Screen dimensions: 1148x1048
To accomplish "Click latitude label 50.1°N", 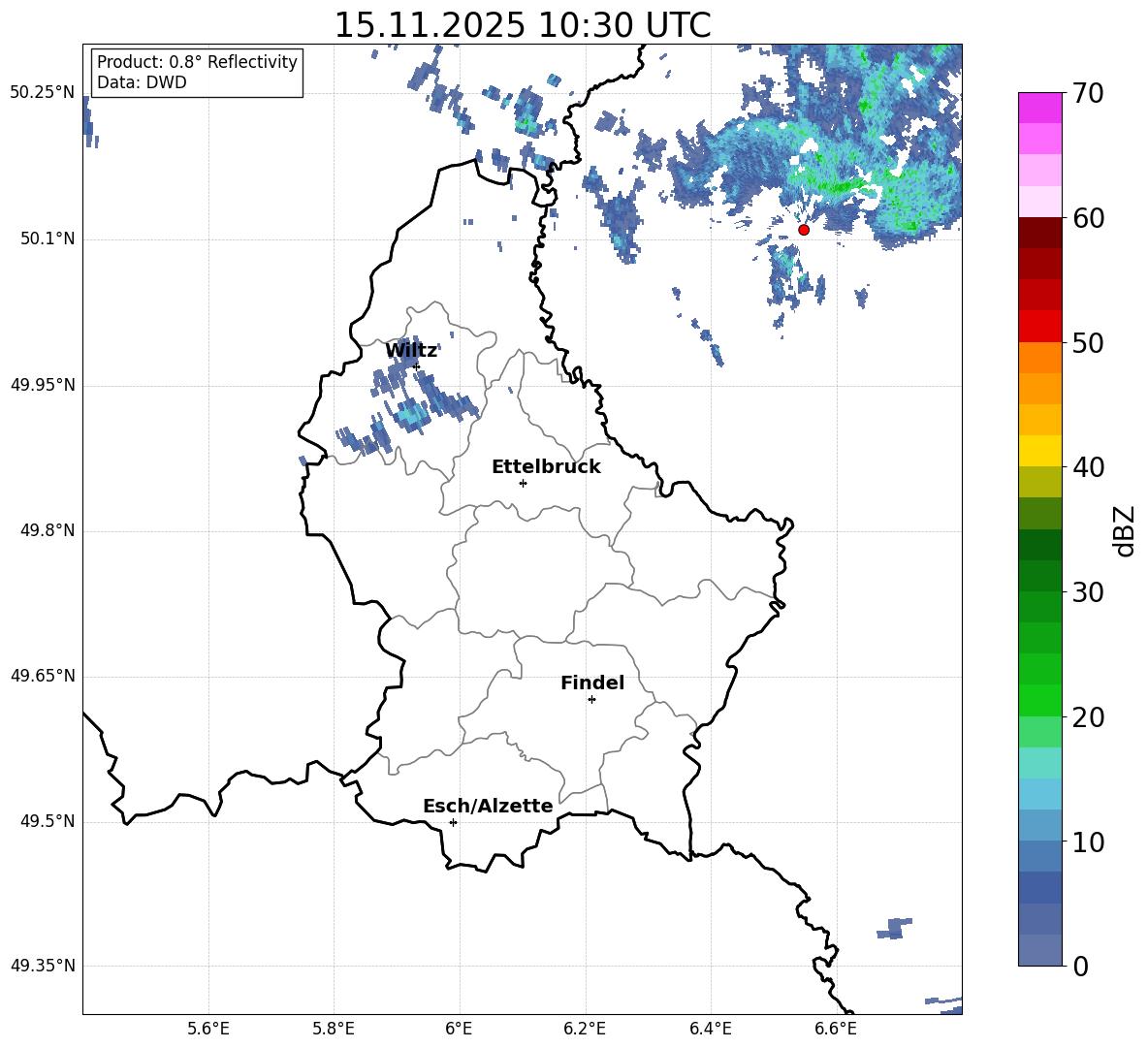I will 48,239.
